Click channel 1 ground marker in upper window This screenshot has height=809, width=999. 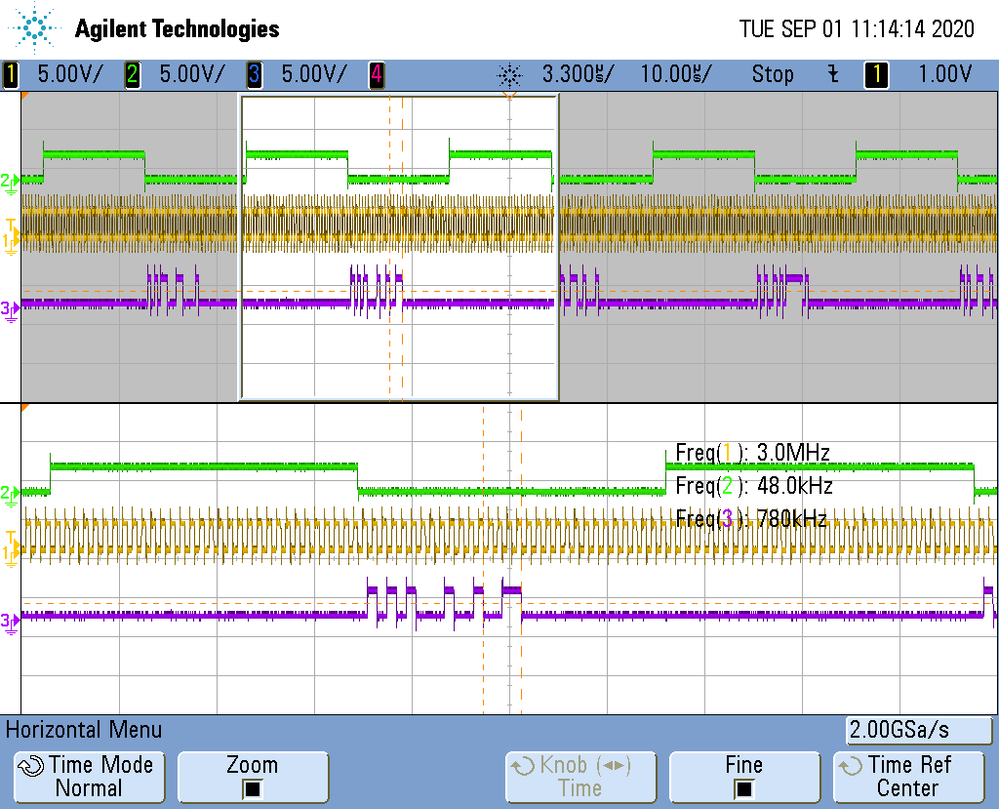(x=10, y=243)
